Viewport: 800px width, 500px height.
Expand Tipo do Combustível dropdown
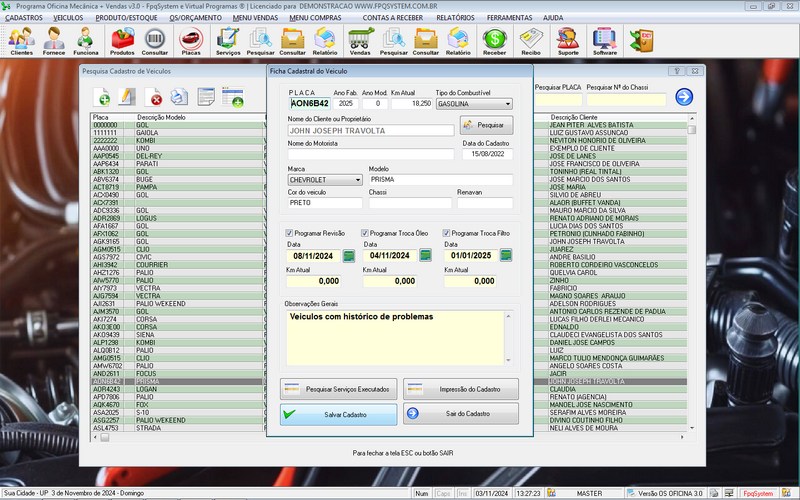507,103
